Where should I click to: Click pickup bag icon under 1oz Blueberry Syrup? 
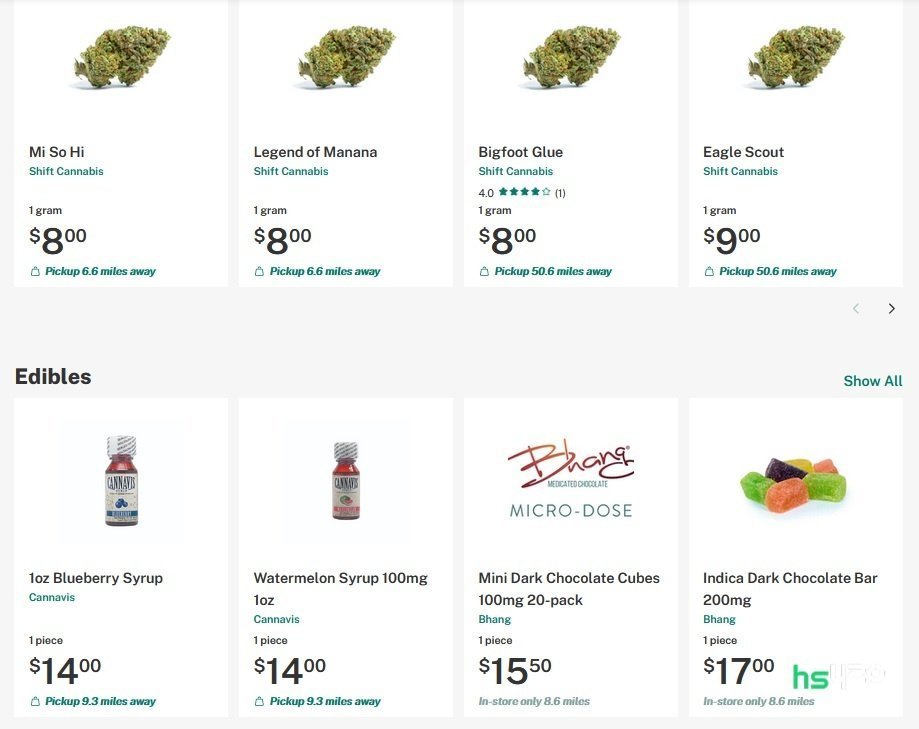click(35, 701)
